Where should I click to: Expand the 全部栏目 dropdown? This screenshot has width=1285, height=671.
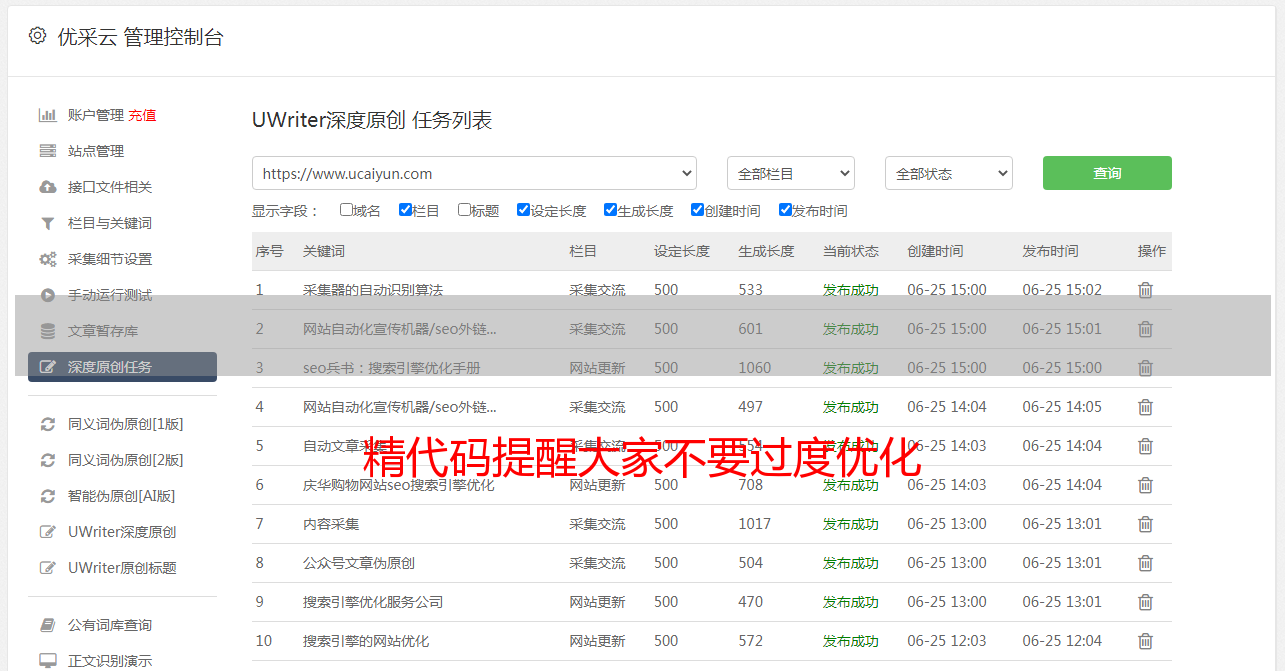pos(790,173)
